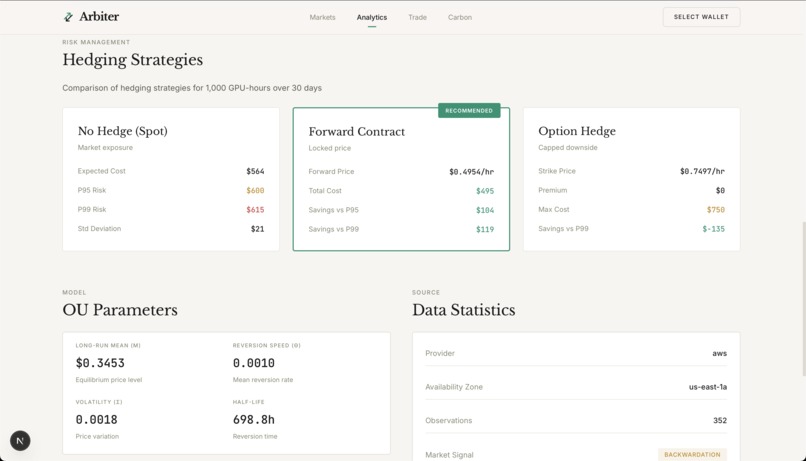Select the Analytics tab
Screen dimensions: 806x461
[x=372, y=17]
